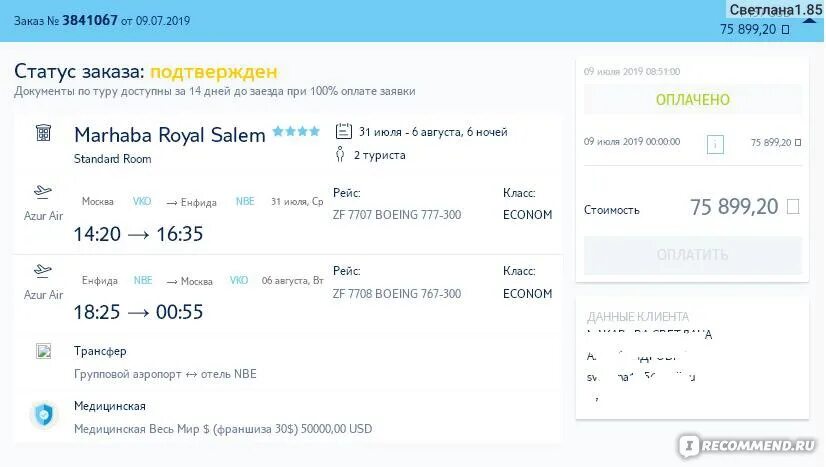
Task: Click order number 3841067
Action: click(90, 20)
